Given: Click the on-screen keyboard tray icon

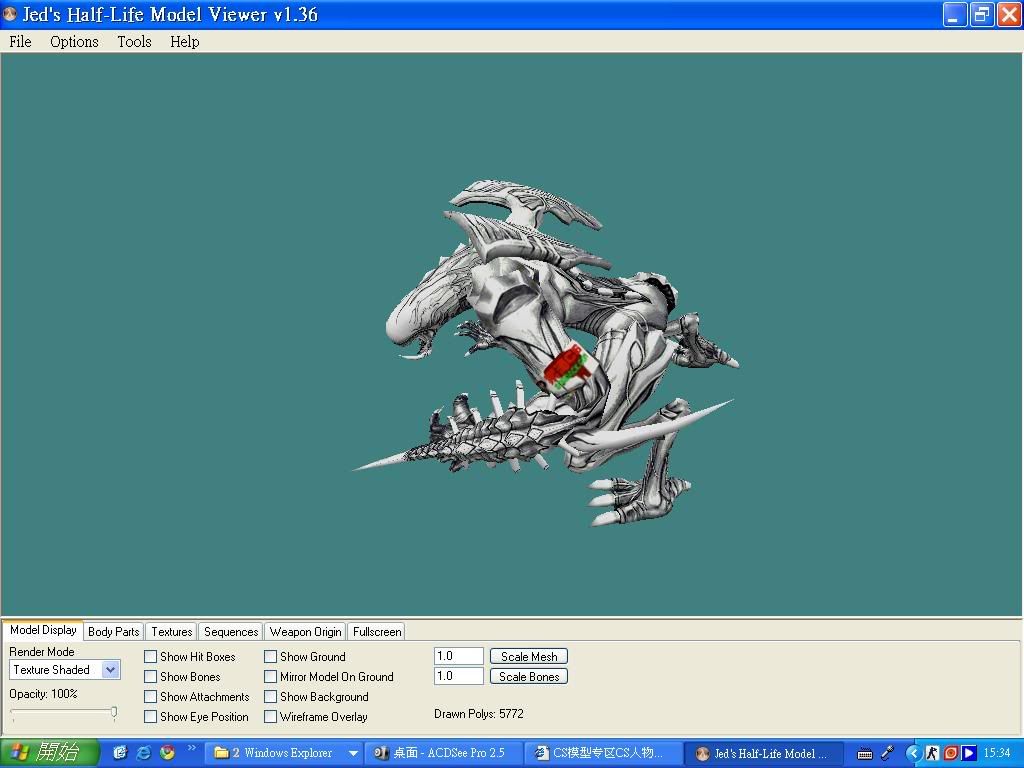Looking at the screenshot, I should click(865, 753).
